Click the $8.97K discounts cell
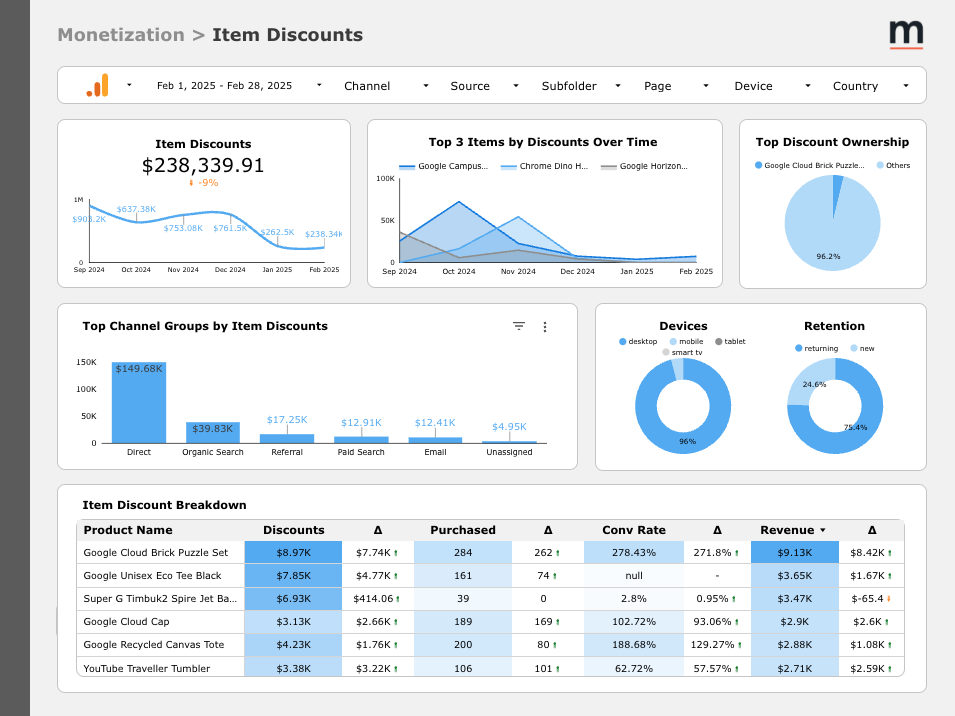 [294, 553]
